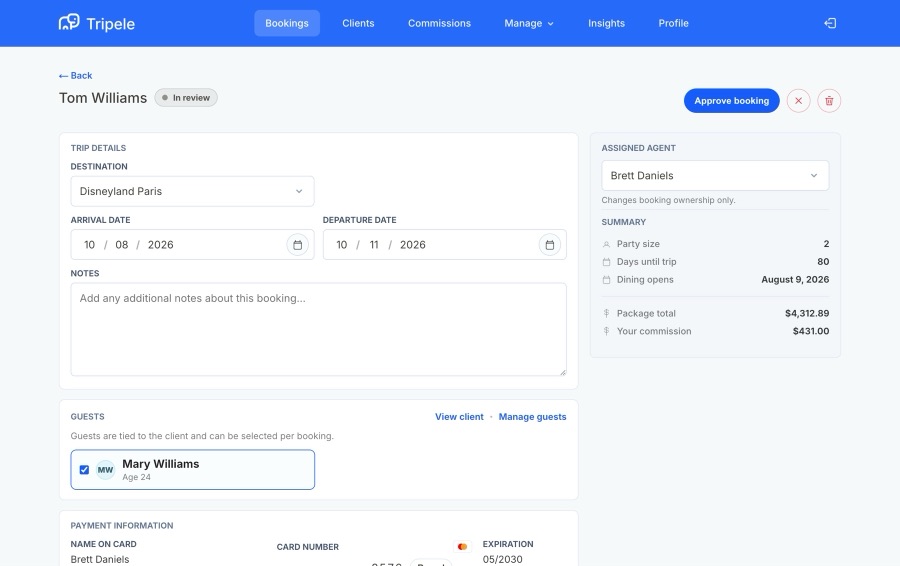Open the Insights tab

tap(606, 23)
